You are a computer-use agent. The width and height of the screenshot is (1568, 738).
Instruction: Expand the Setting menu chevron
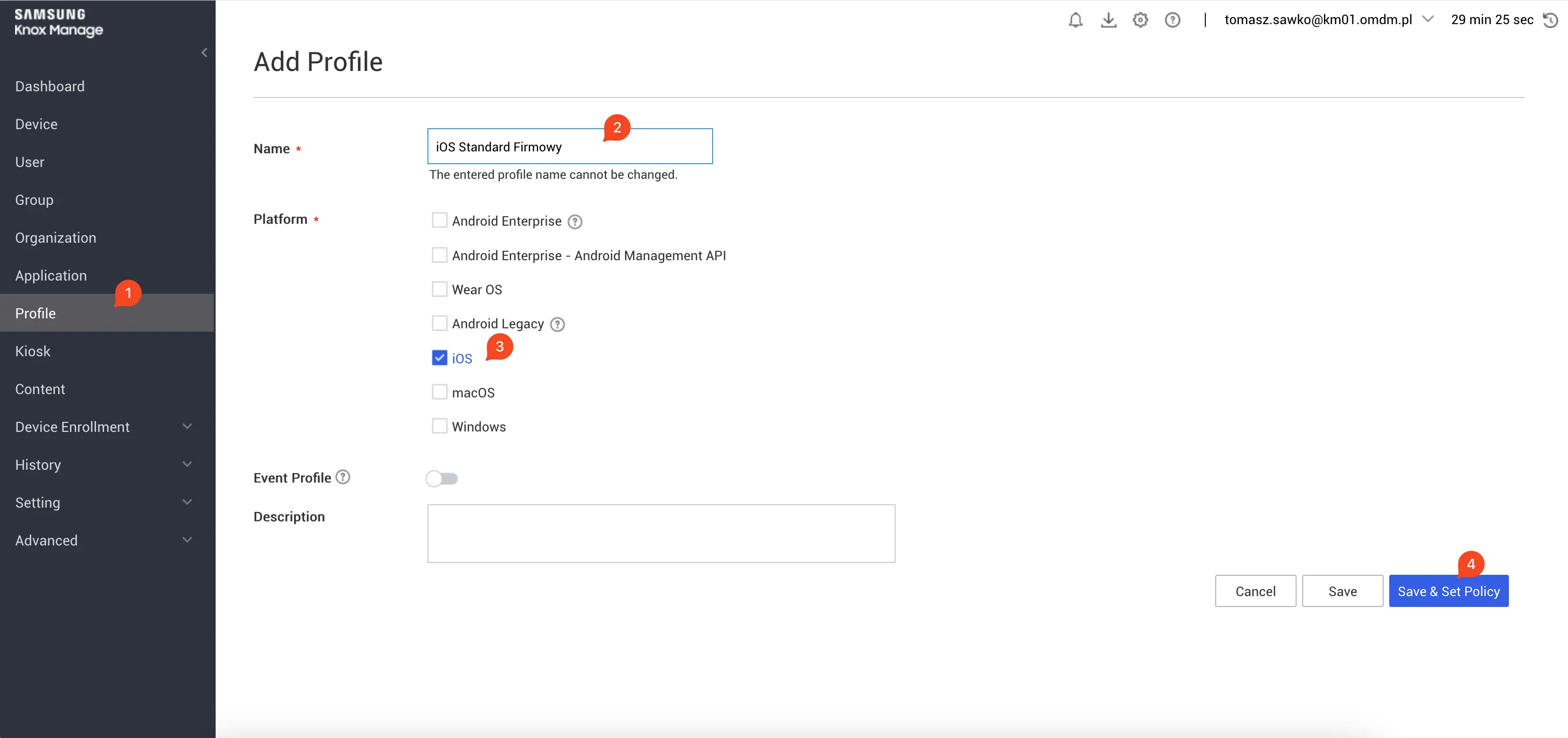tap(187, 502)
